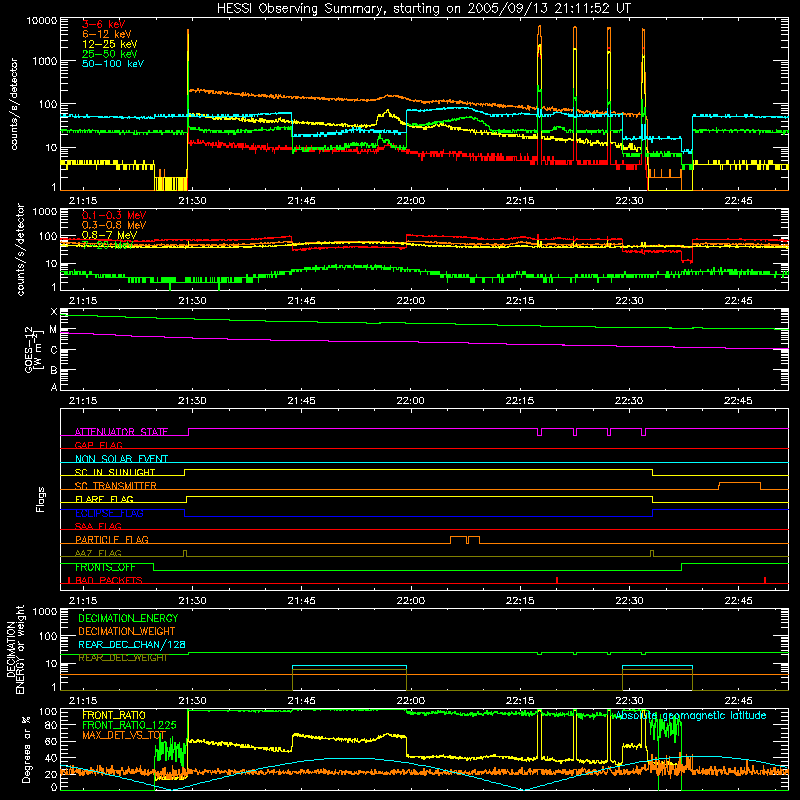Select the PARTICLE_FLAG label
Viewport: 800px width, 800px height.
pos(112,540)
